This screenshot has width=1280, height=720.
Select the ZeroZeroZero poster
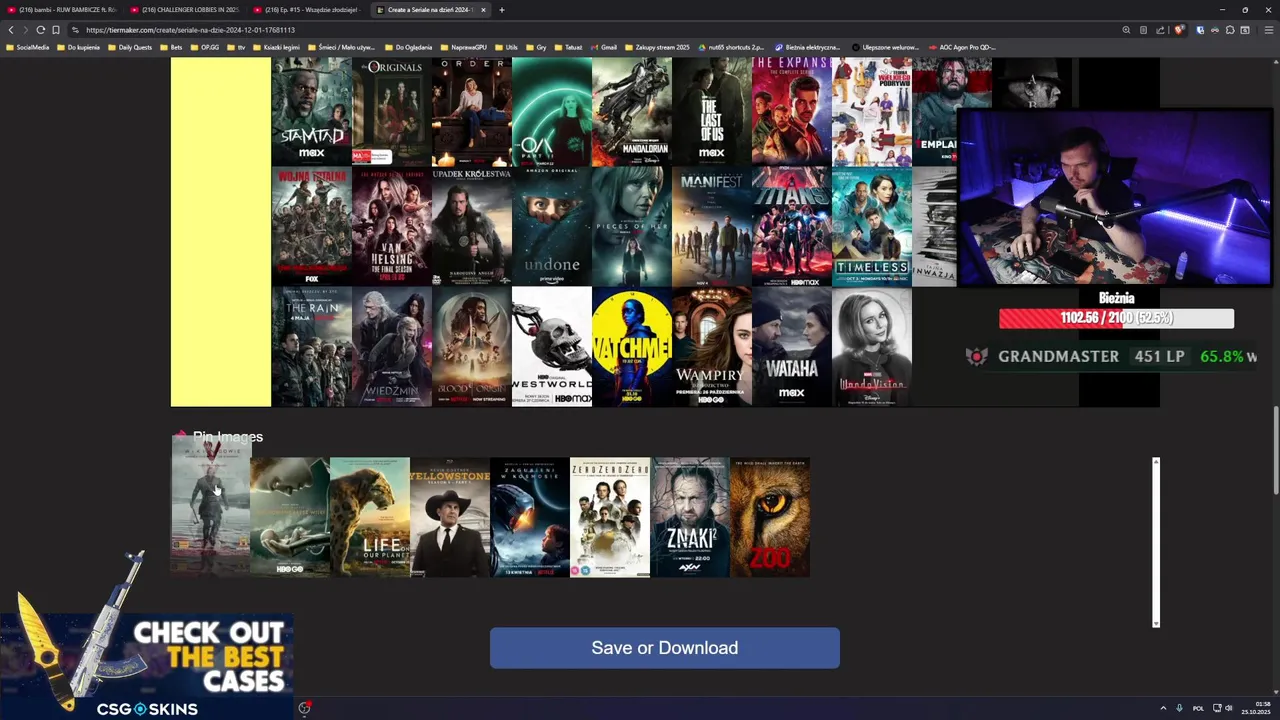(x=610, y=517)
